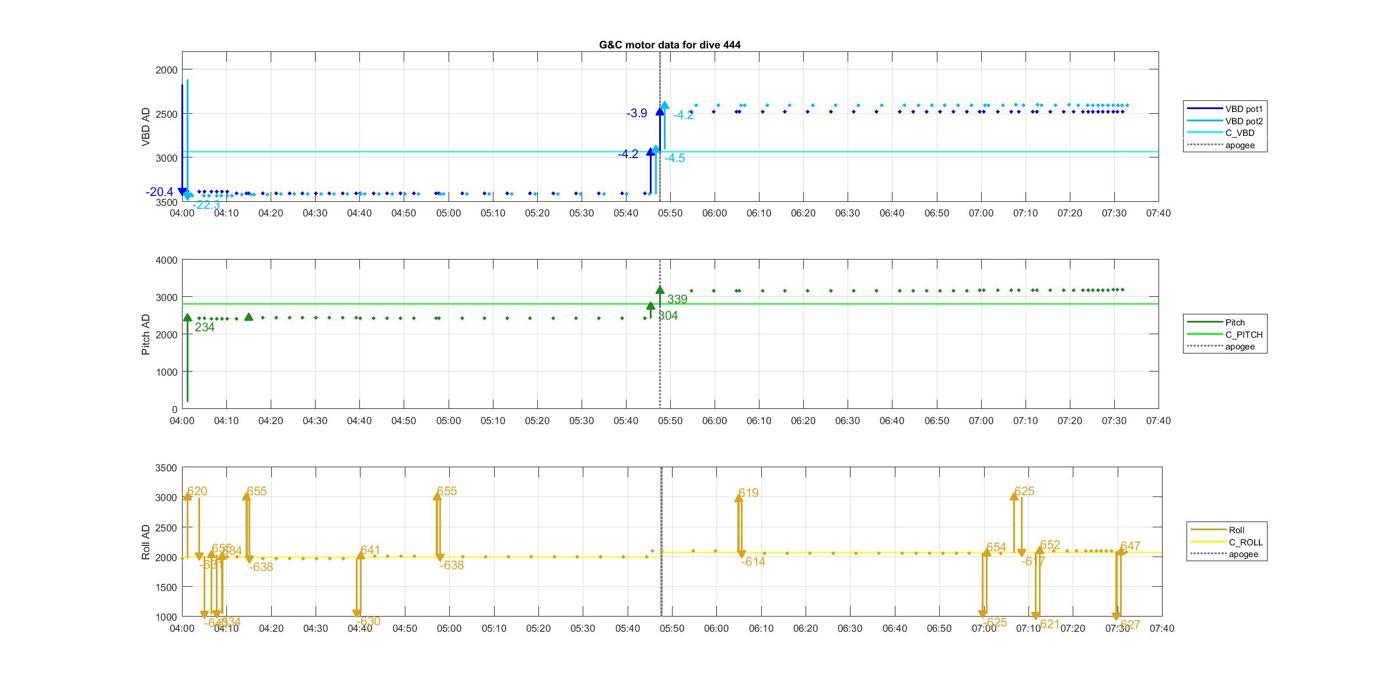Click the "Pitch AD" y-axis label
The height and width of the screenshot is (693, 1400).
[146, 334]
